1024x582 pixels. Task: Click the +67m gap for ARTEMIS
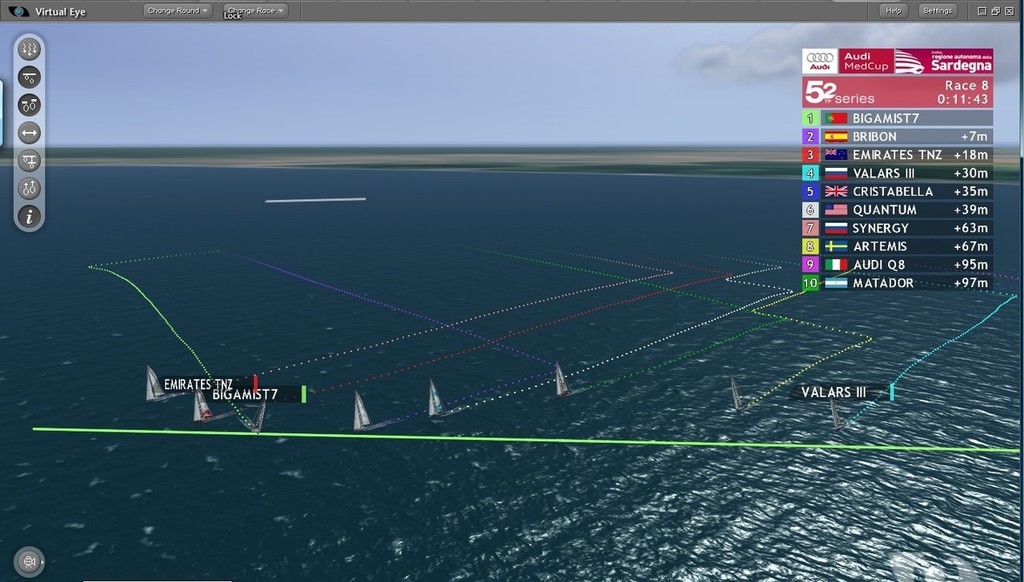coord(970,246)
